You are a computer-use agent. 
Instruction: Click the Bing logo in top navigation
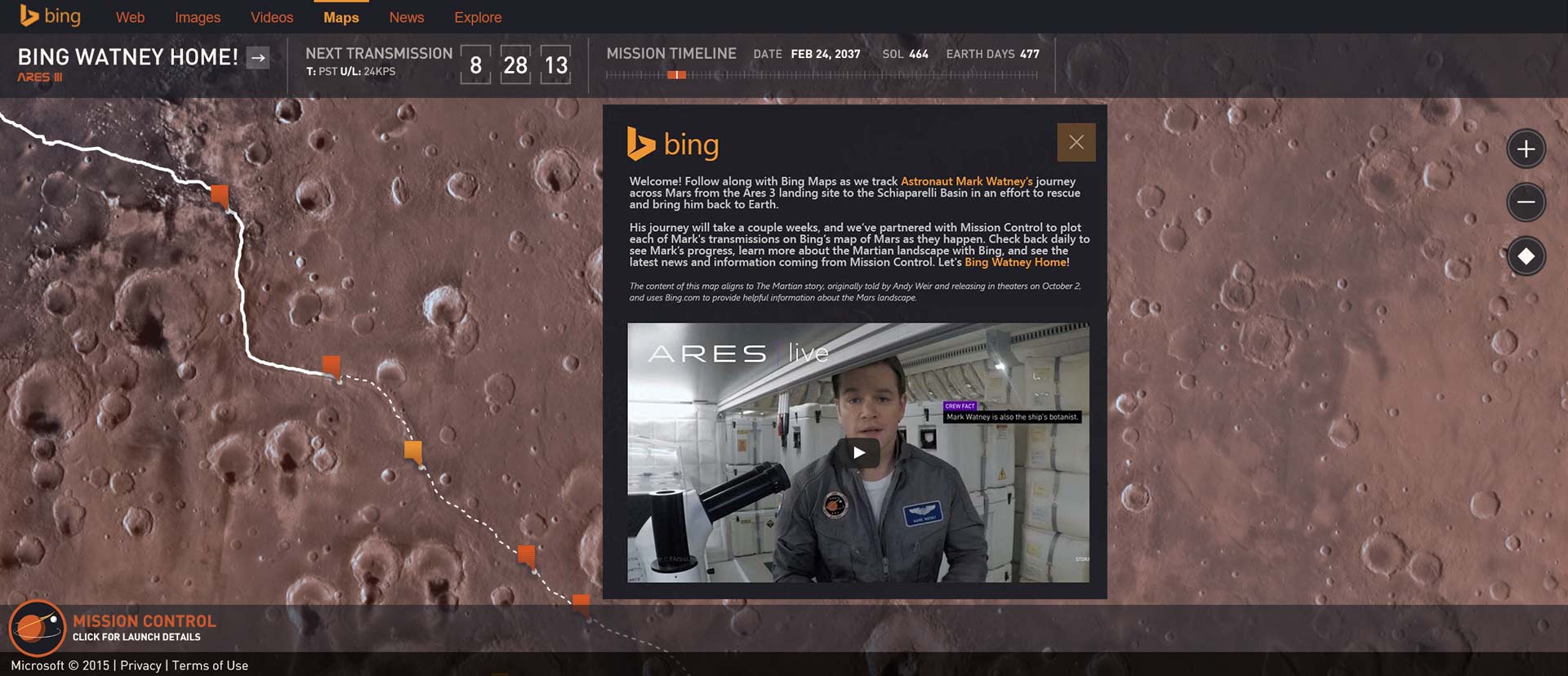[50, 16]
